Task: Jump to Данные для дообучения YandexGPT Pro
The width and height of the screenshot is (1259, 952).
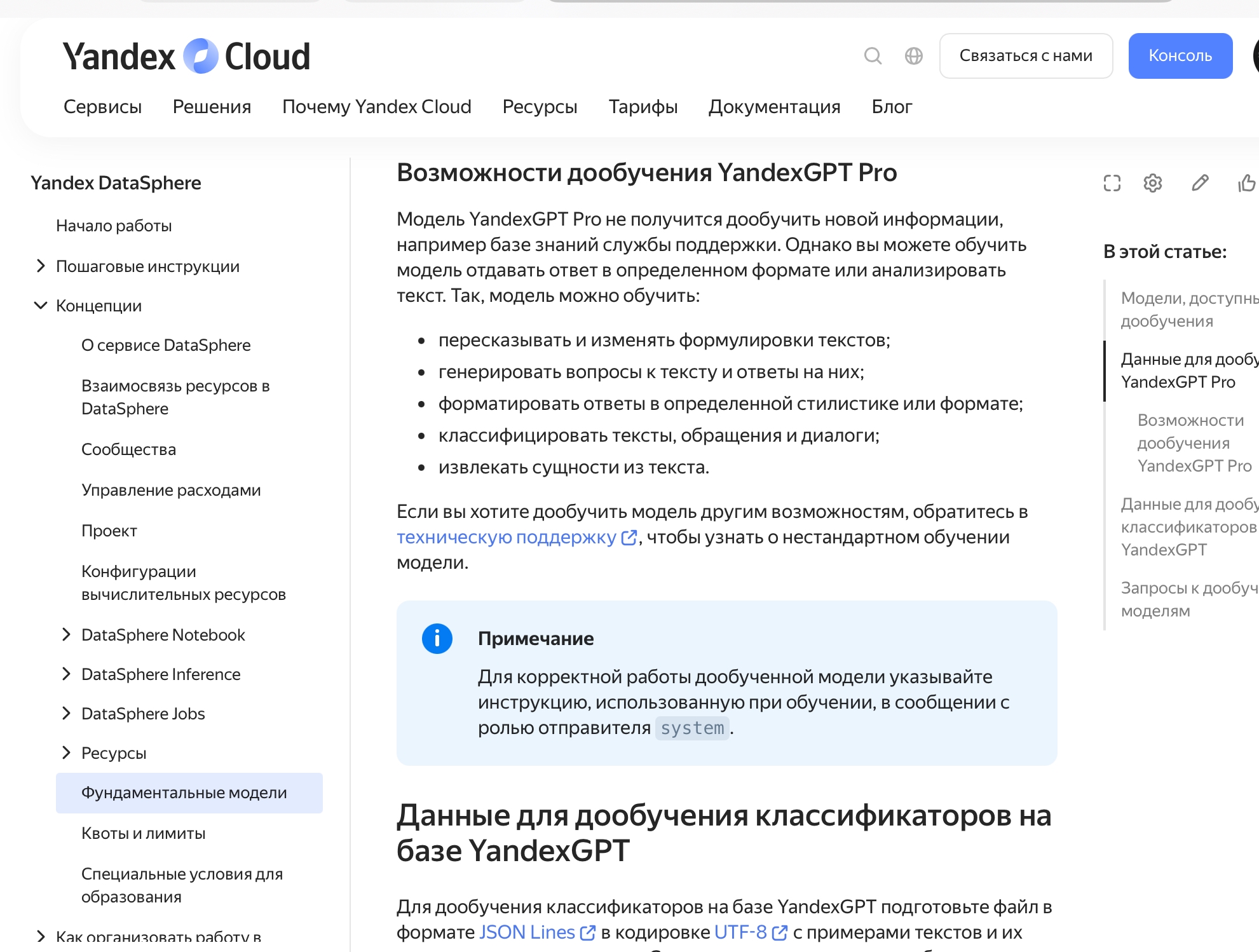Action: (1189, 371)
